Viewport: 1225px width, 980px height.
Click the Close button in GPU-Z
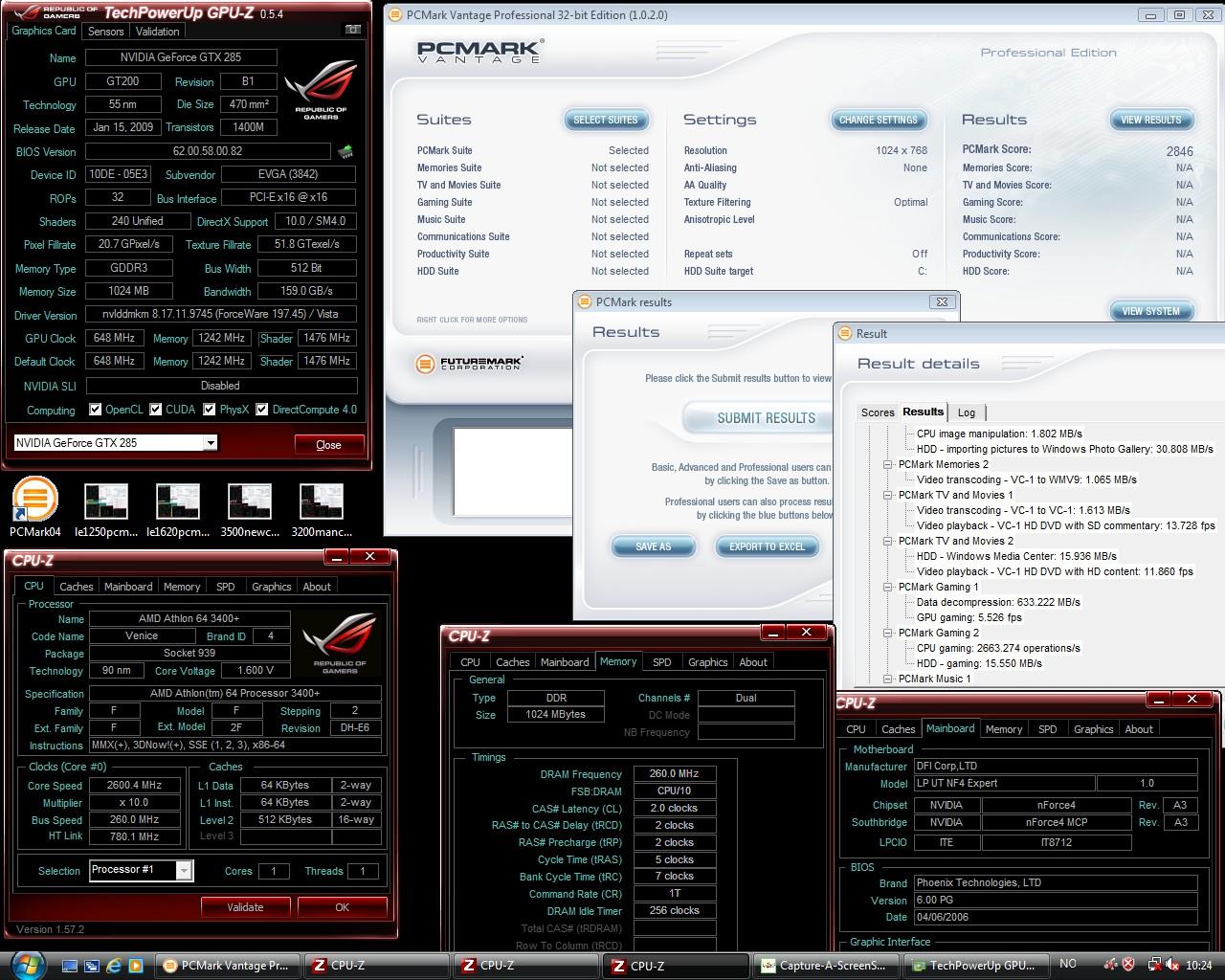coord(328,444)
